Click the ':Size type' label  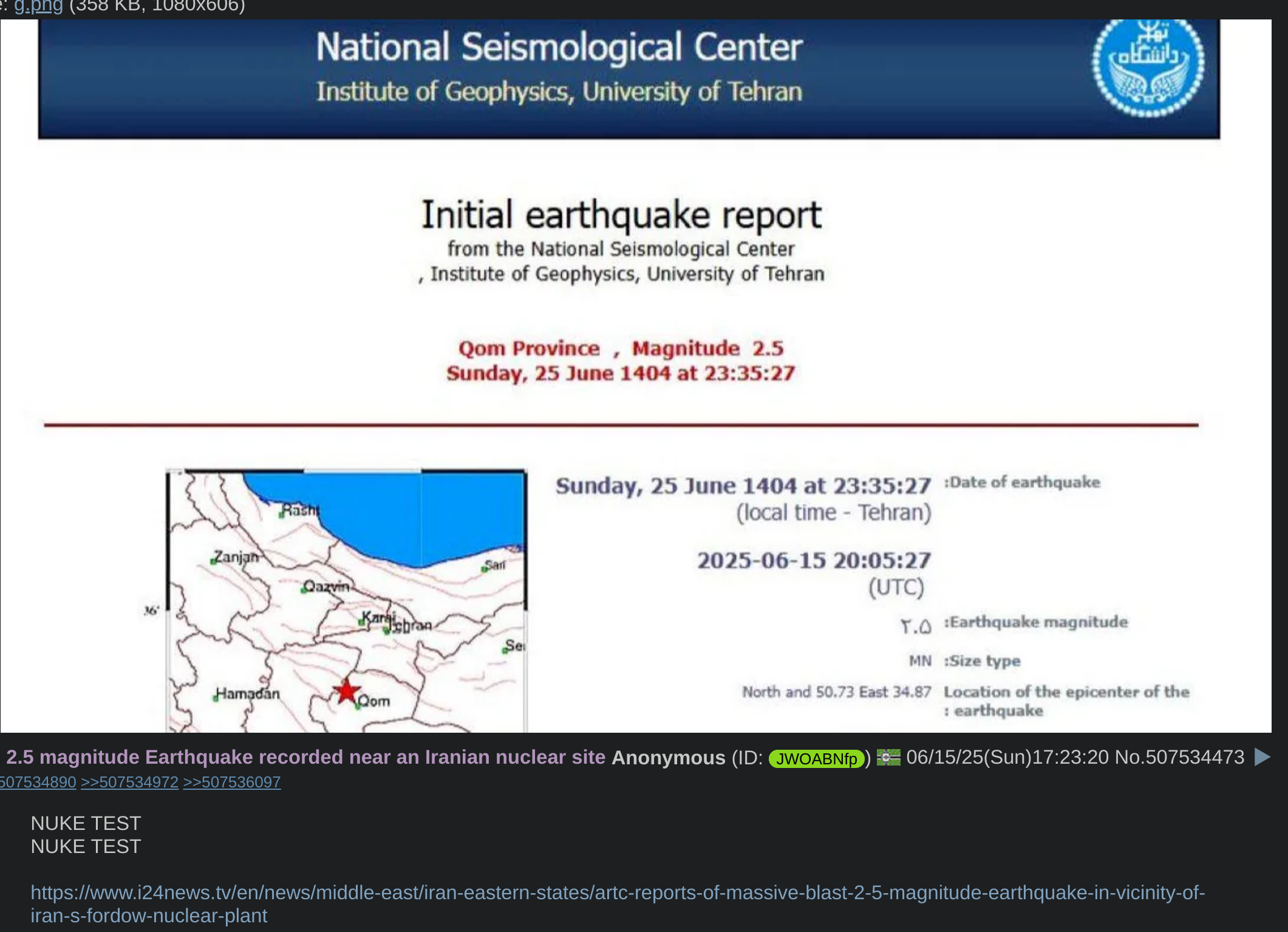click(982, 660)
